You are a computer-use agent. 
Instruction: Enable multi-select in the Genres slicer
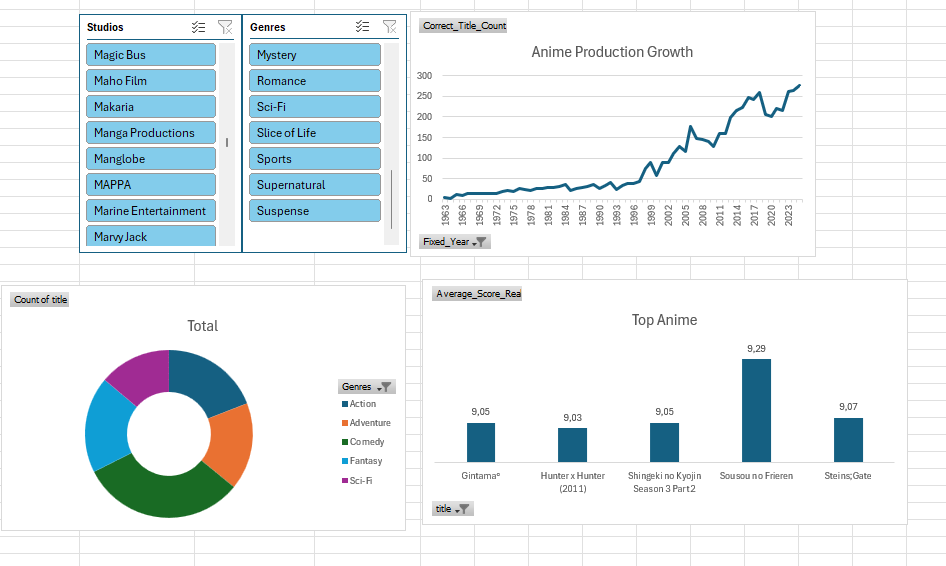pyautogui.click(x=363, y=28)
